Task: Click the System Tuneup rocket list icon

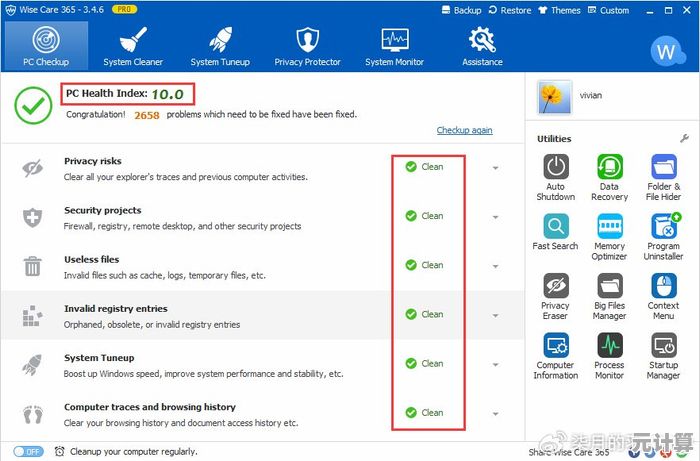Action: tap(33, 365)
